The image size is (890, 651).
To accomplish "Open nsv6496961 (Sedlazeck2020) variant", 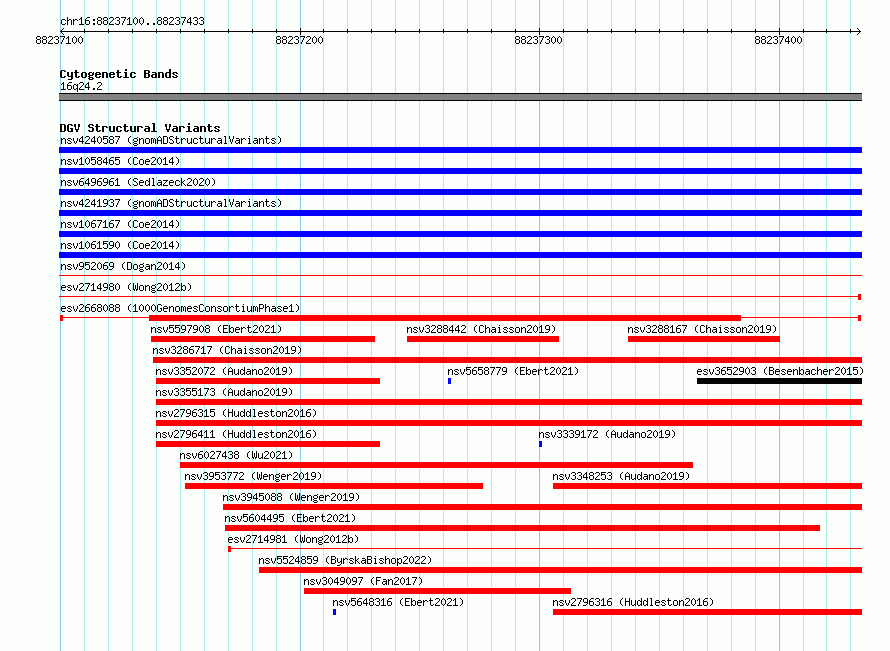I will 138,182.
